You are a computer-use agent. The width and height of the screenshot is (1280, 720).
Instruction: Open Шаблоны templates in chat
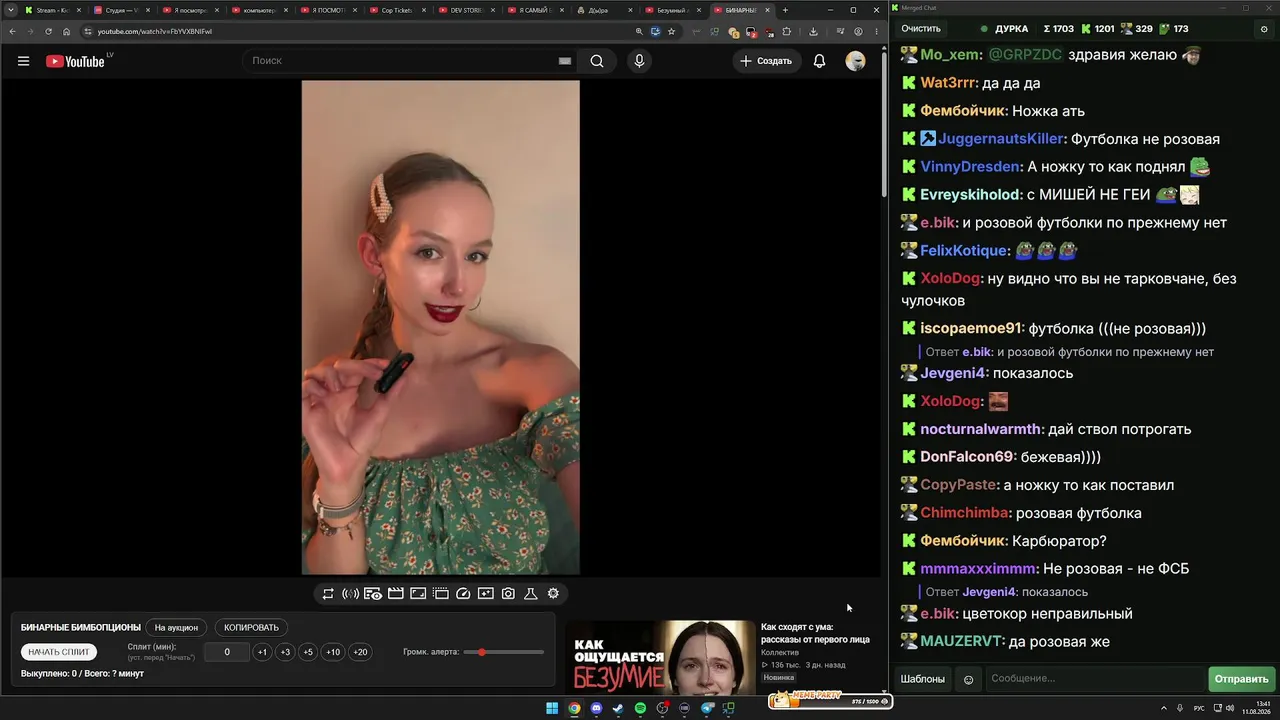click(922, 679)
